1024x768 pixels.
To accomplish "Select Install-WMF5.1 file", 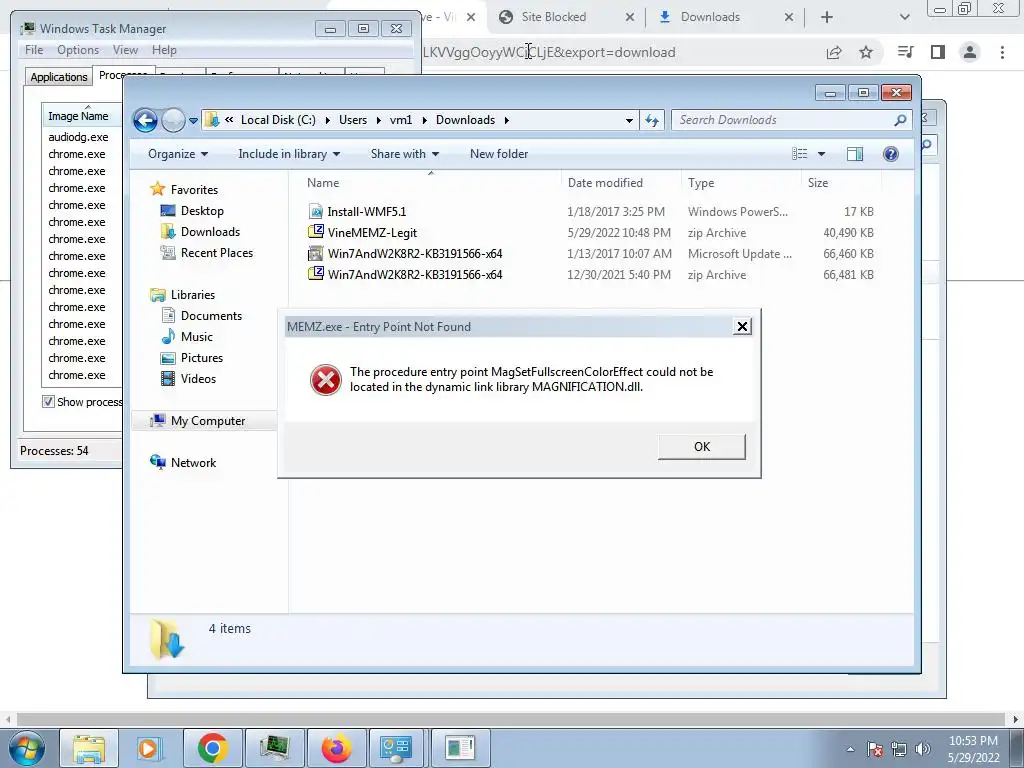I will coord(366,212).
